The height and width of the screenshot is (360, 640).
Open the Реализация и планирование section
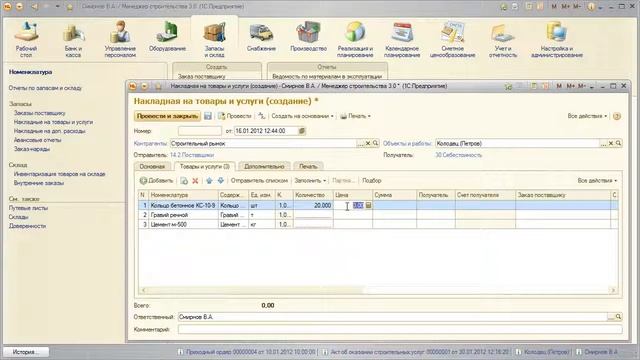pos(355,40)
